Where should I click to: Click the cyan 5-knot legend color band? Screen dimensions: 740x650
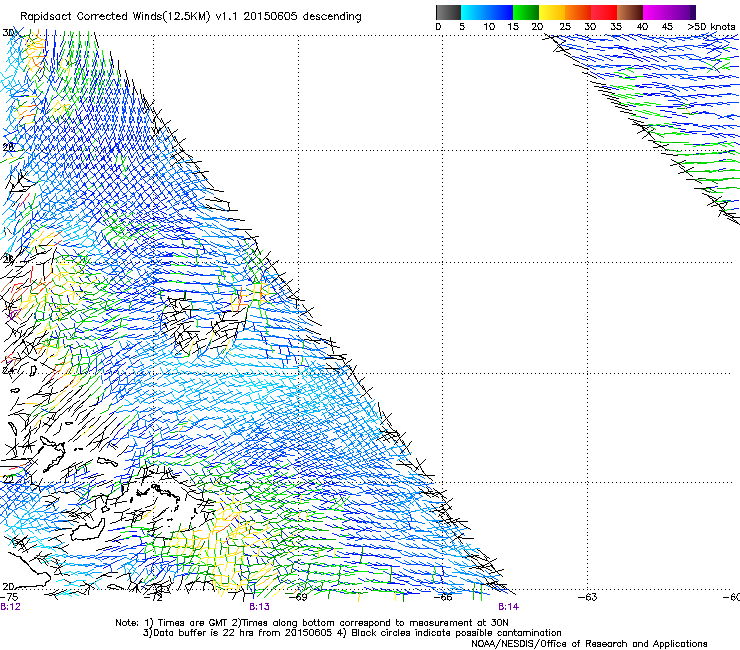click(x=473, y=12)
